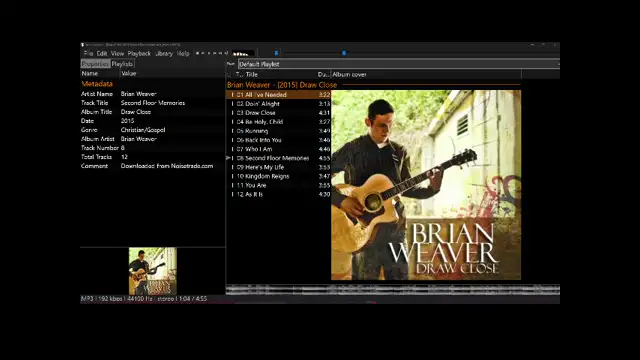The image size is (640, 360).
Task: Click the Comment 'Downloaded From Noisetrade.com'
Action: 167,166
